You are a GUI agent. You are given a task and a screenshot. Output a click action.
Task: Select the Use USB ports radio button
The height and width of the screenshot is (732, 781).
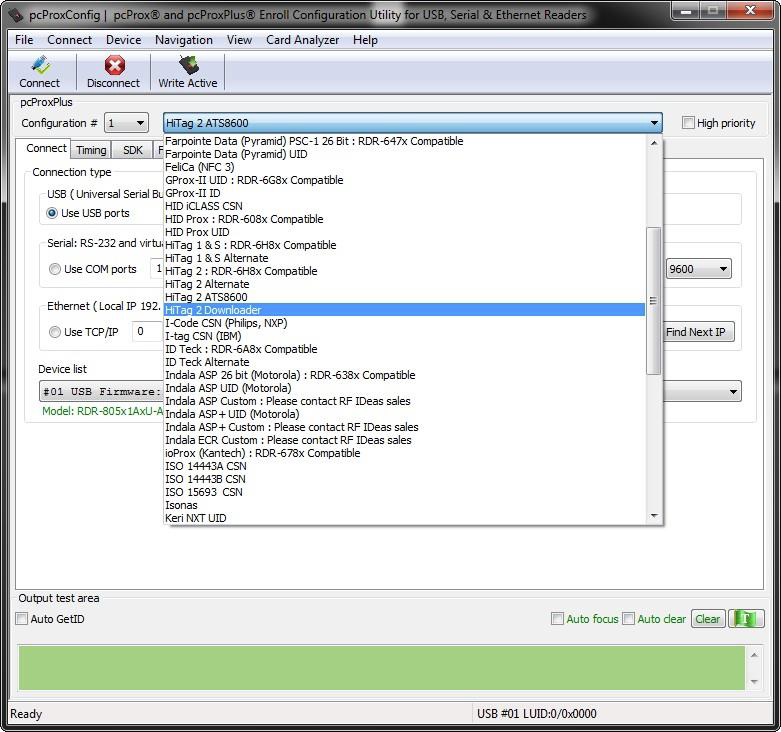pyautogui.click(x=54, y=213)
